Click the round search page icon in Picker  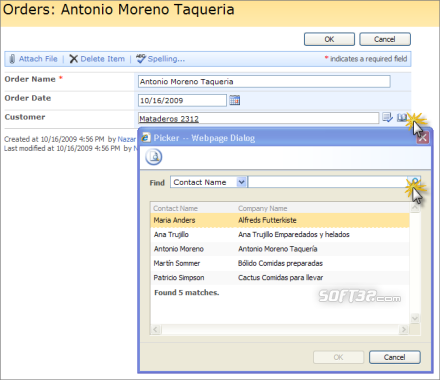click(154, 157)
